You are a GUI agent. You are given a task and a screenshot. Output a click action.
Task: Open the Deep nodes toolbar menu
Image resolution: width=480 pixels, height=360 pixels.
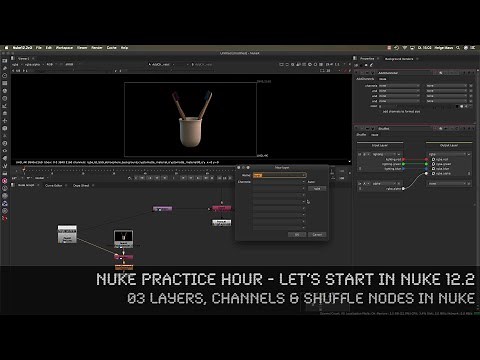(x=5, y=143)
